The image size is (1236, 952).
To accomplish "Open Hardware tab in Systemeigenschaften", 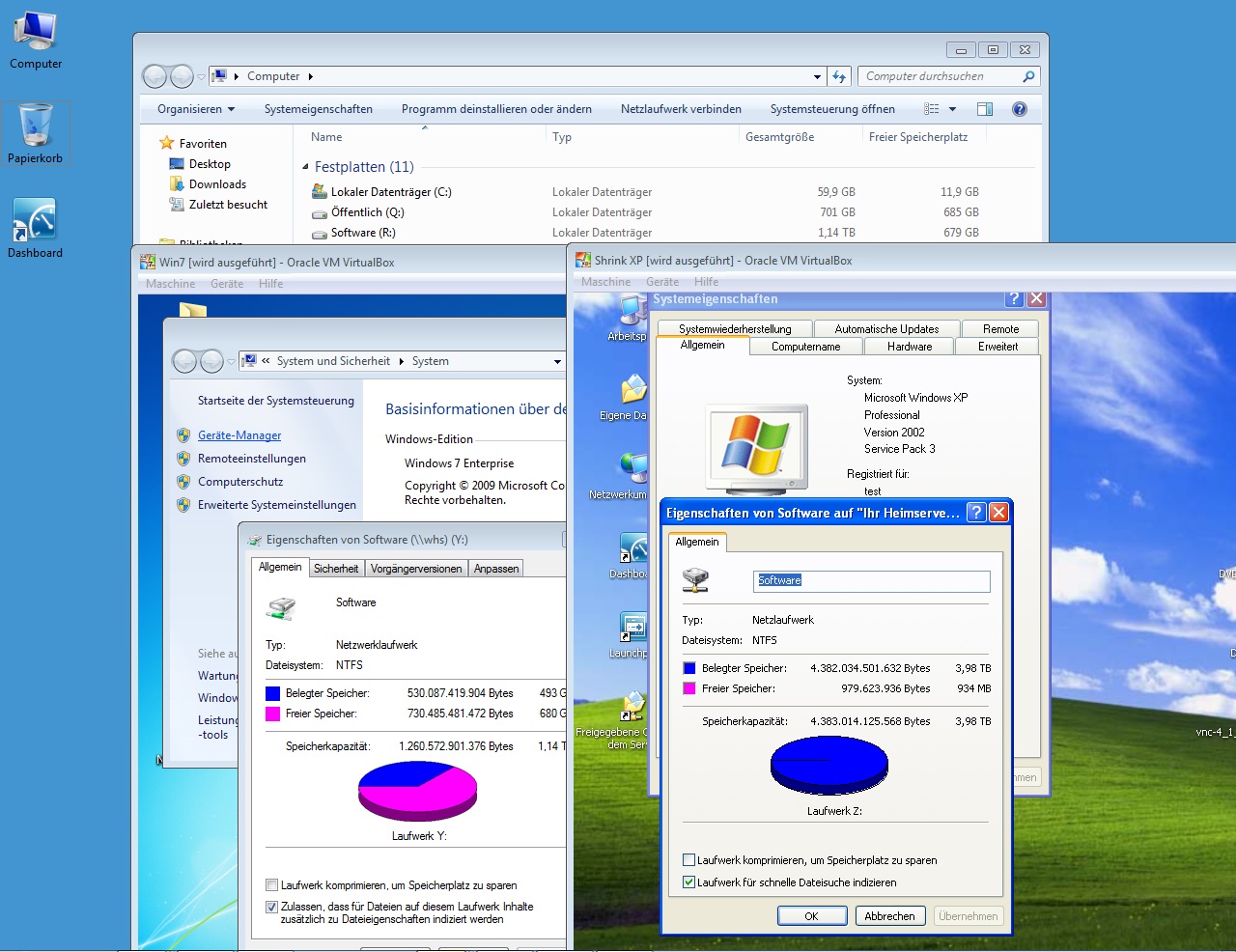I will (x=910, y=347).
